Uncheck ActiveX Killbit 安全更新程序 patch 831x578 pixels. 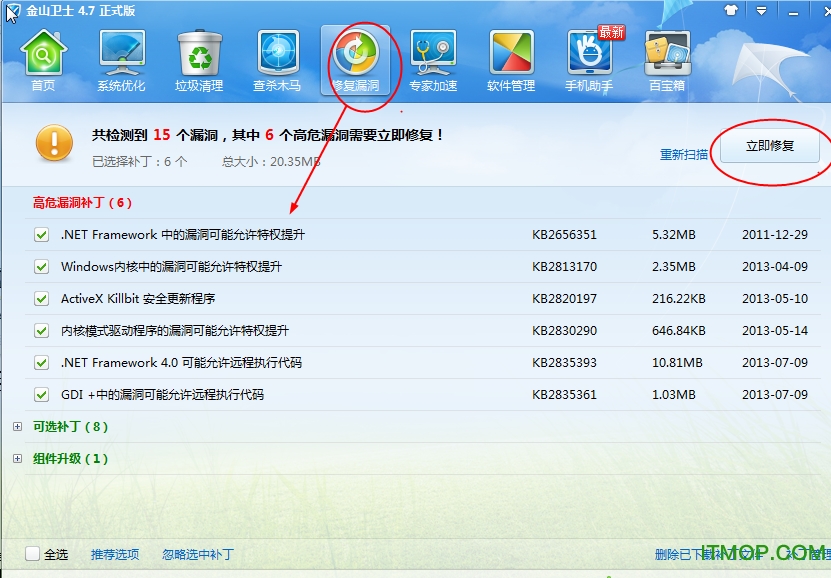click(42, 299)
